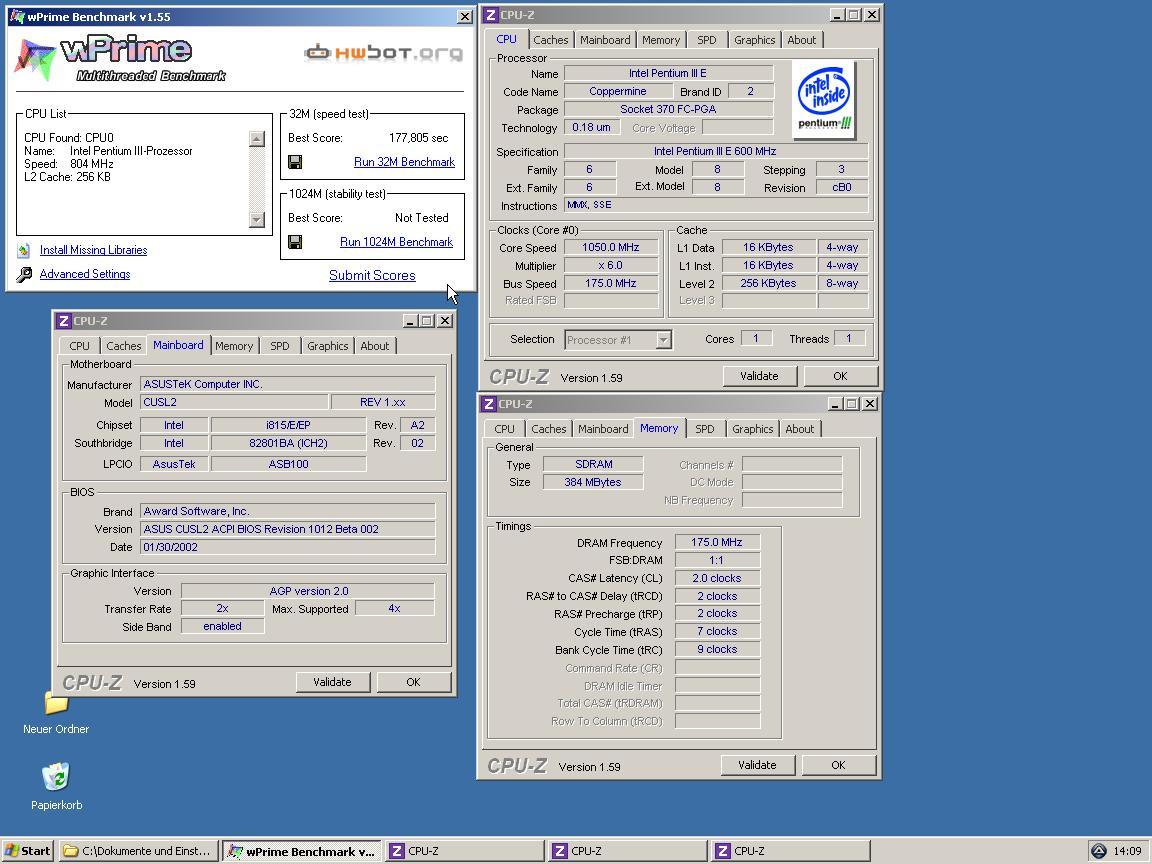Image resolution: width=1152 pixels, height=864 pixels.
Task: Click the Install Missing Libraries icon
Action: point(24,251)
